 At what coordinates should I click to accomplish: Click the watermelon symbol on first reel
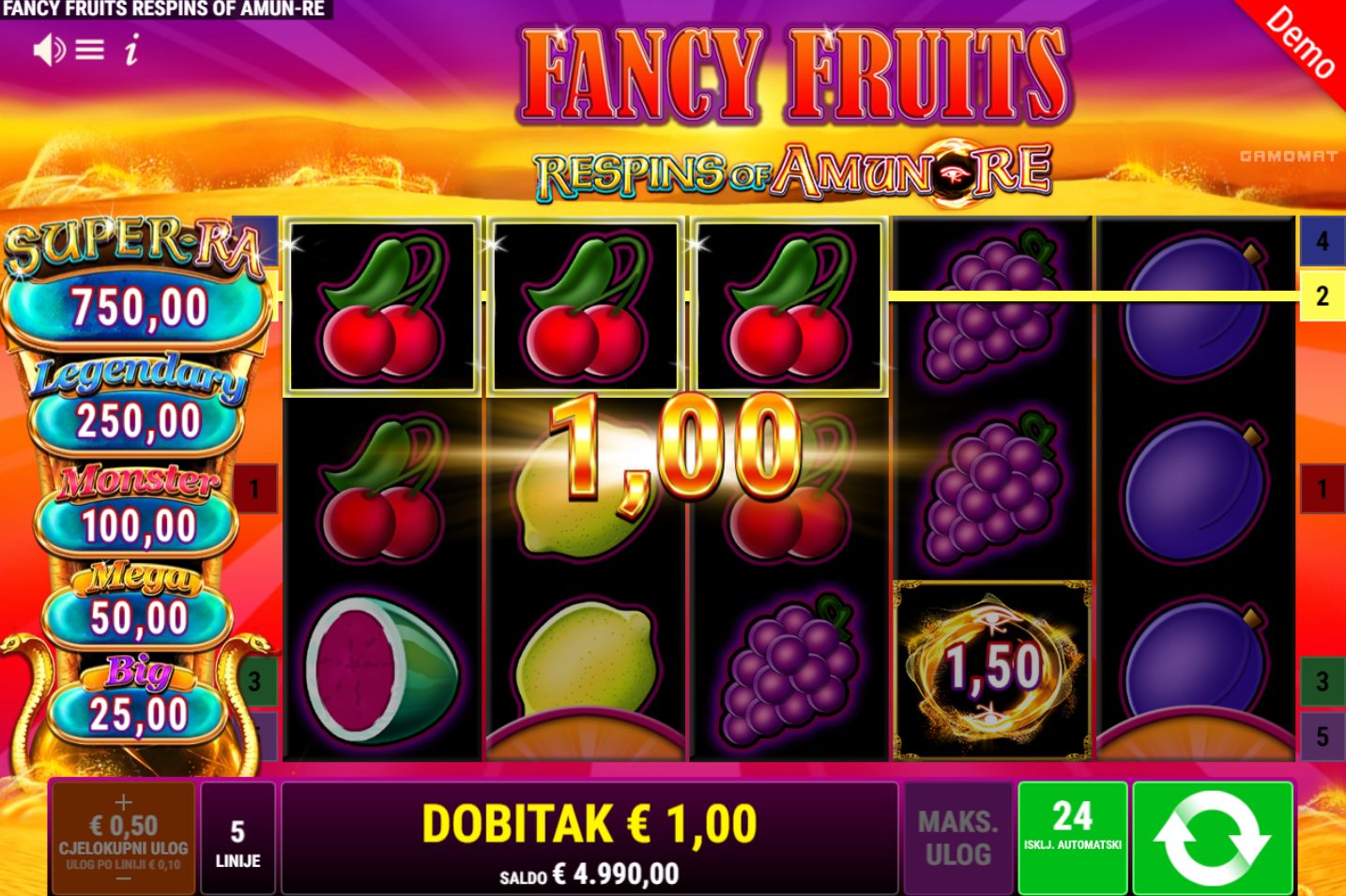pyautogui.click(x=381, y=670)
